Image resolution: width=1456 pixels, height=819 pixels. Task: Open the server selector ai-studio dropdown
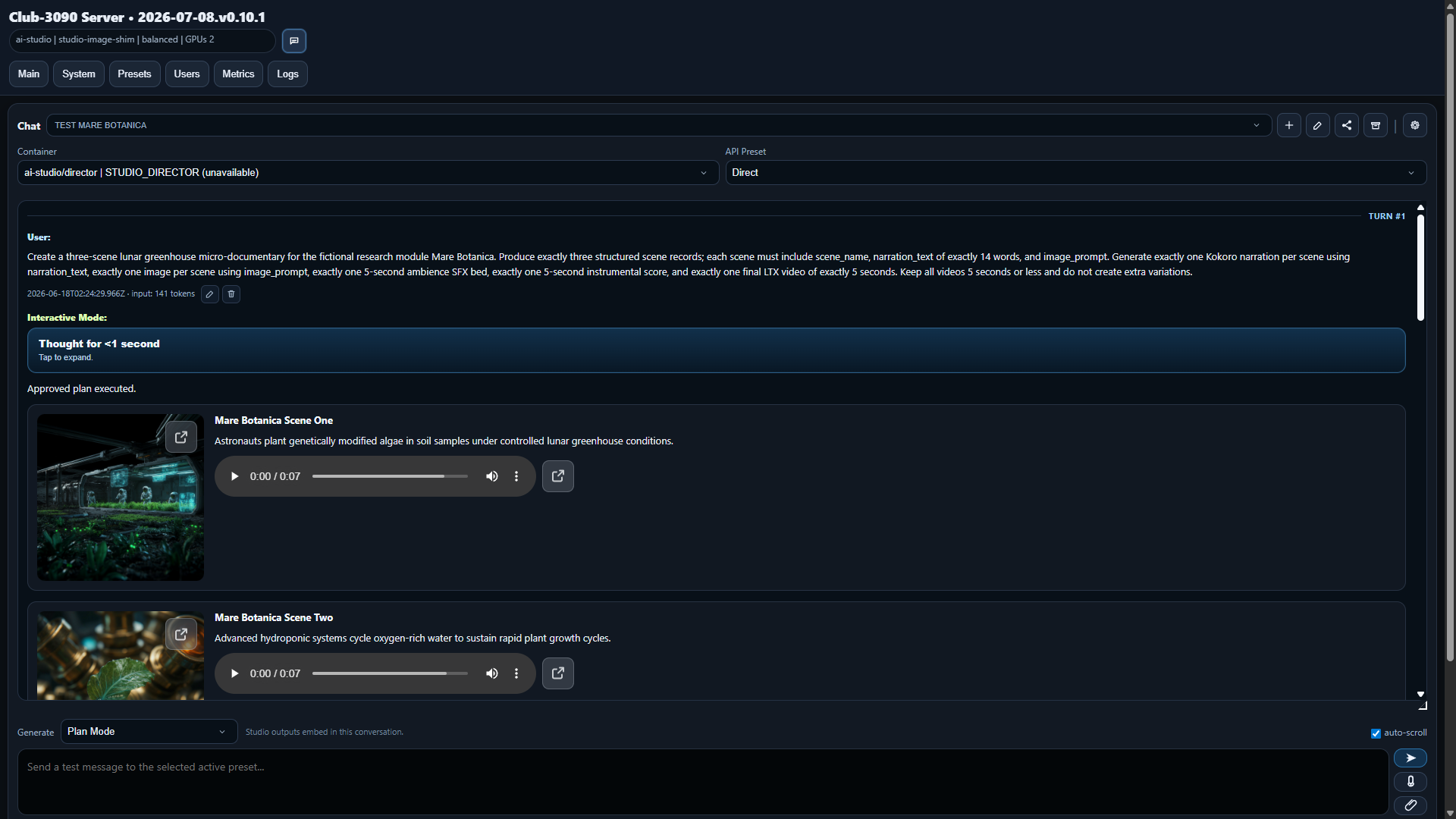coord(142,40)
